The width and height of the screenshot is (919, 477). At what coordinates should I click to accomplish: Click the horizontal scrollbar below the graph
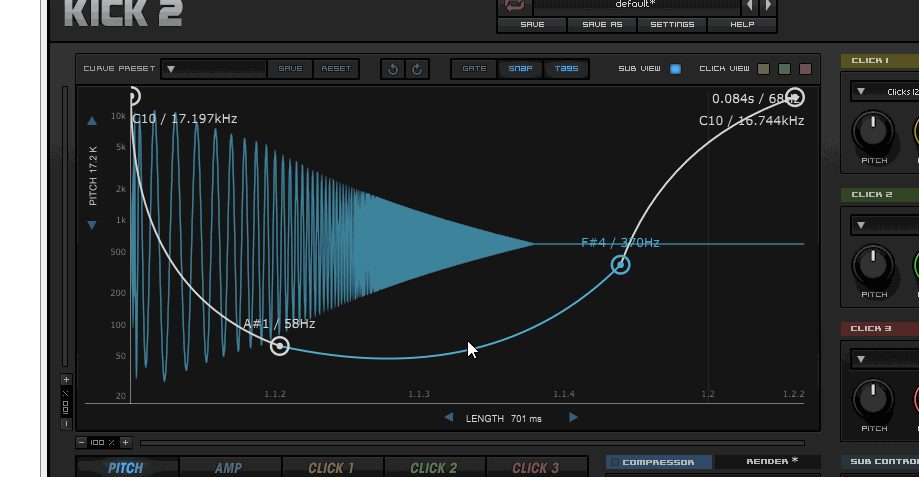point(472,443)
